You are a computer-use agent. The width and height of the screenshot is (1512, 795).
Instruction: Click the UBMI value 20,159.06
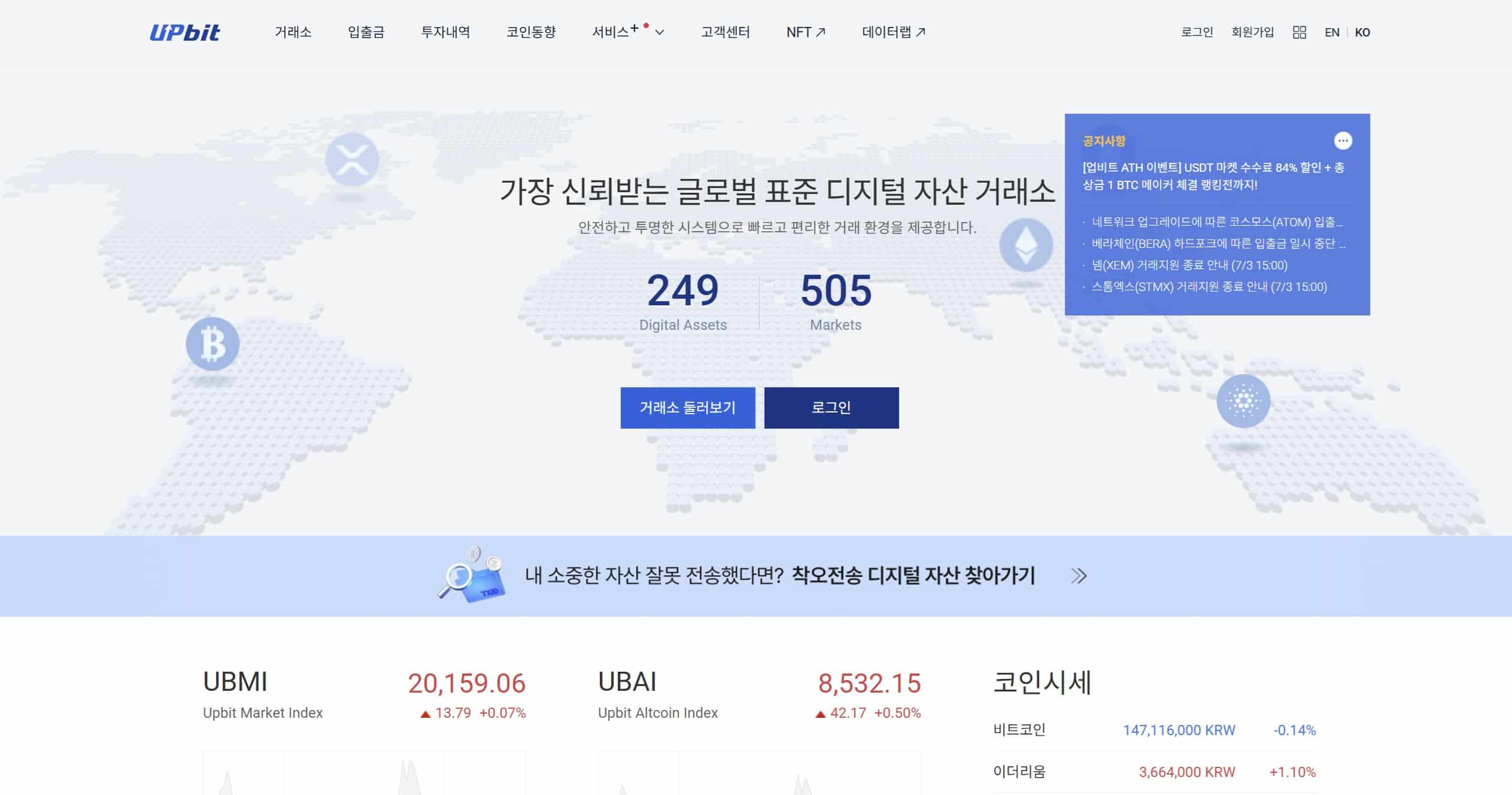pos(467,683)
